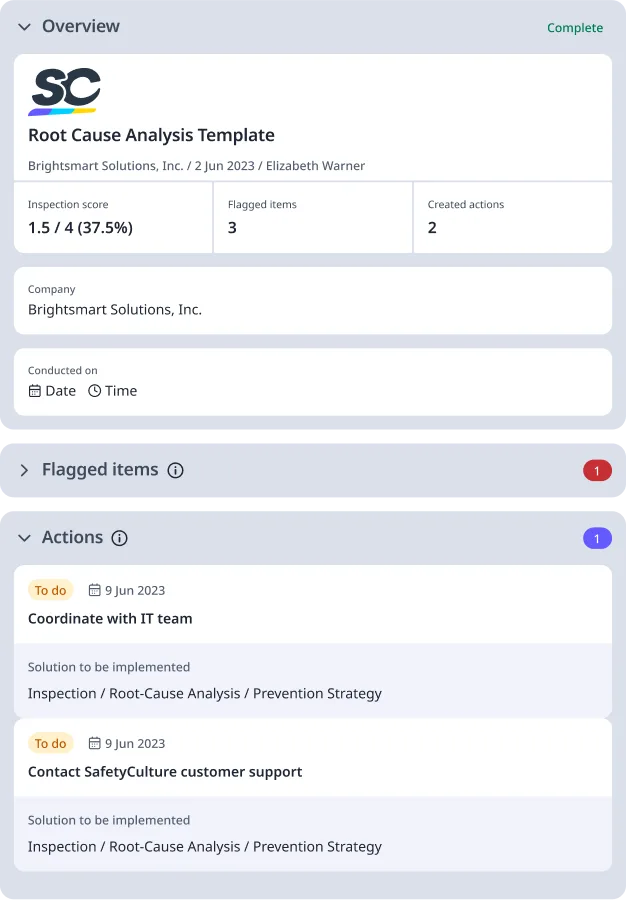
Task: Click the Complete status link
Action: pos(575,28)
